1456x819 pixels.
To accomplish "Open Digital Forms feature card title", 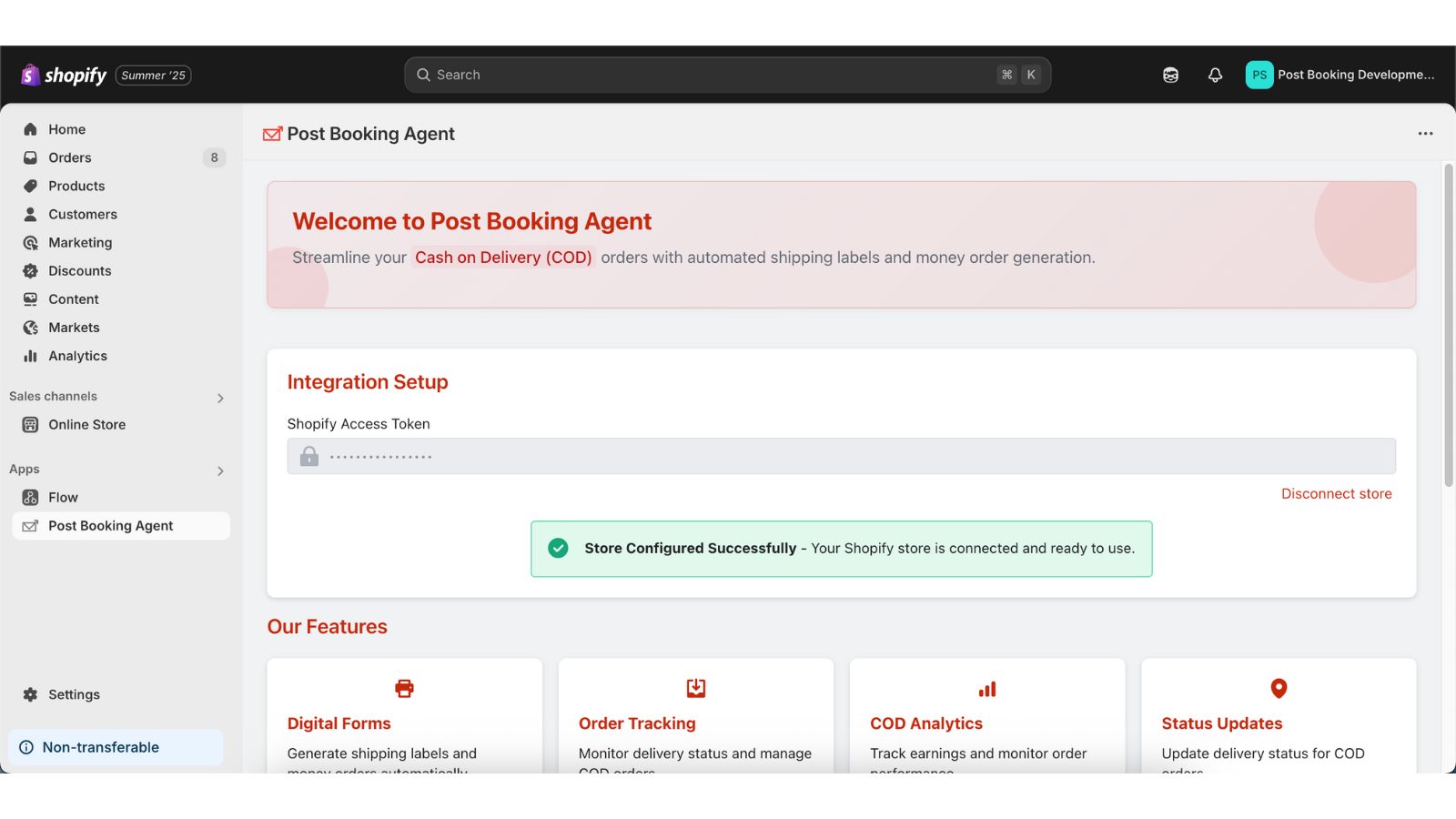I will (339, 723).
